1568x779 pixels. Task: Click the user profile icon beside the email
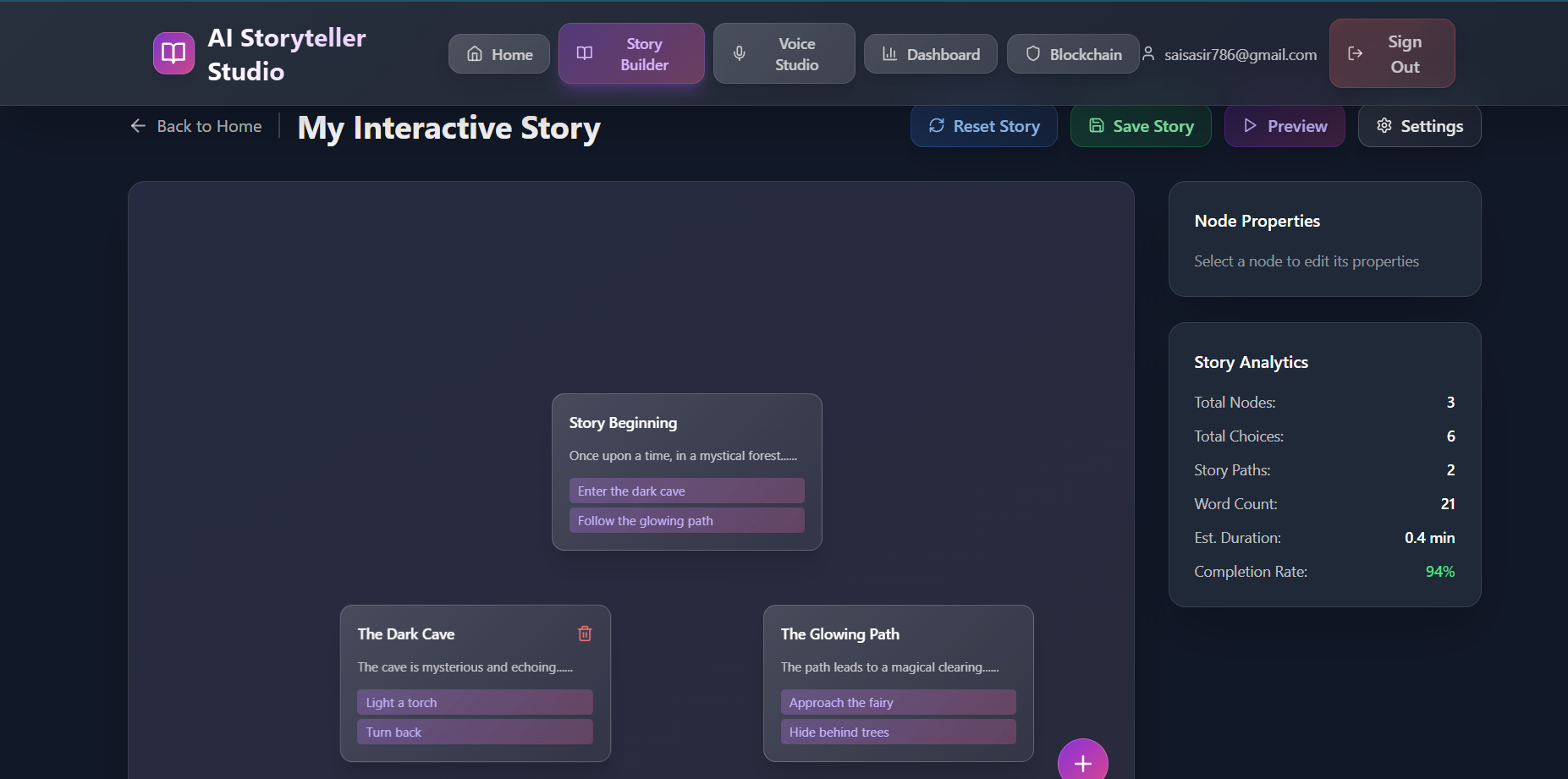click(x=1148, y=54)
